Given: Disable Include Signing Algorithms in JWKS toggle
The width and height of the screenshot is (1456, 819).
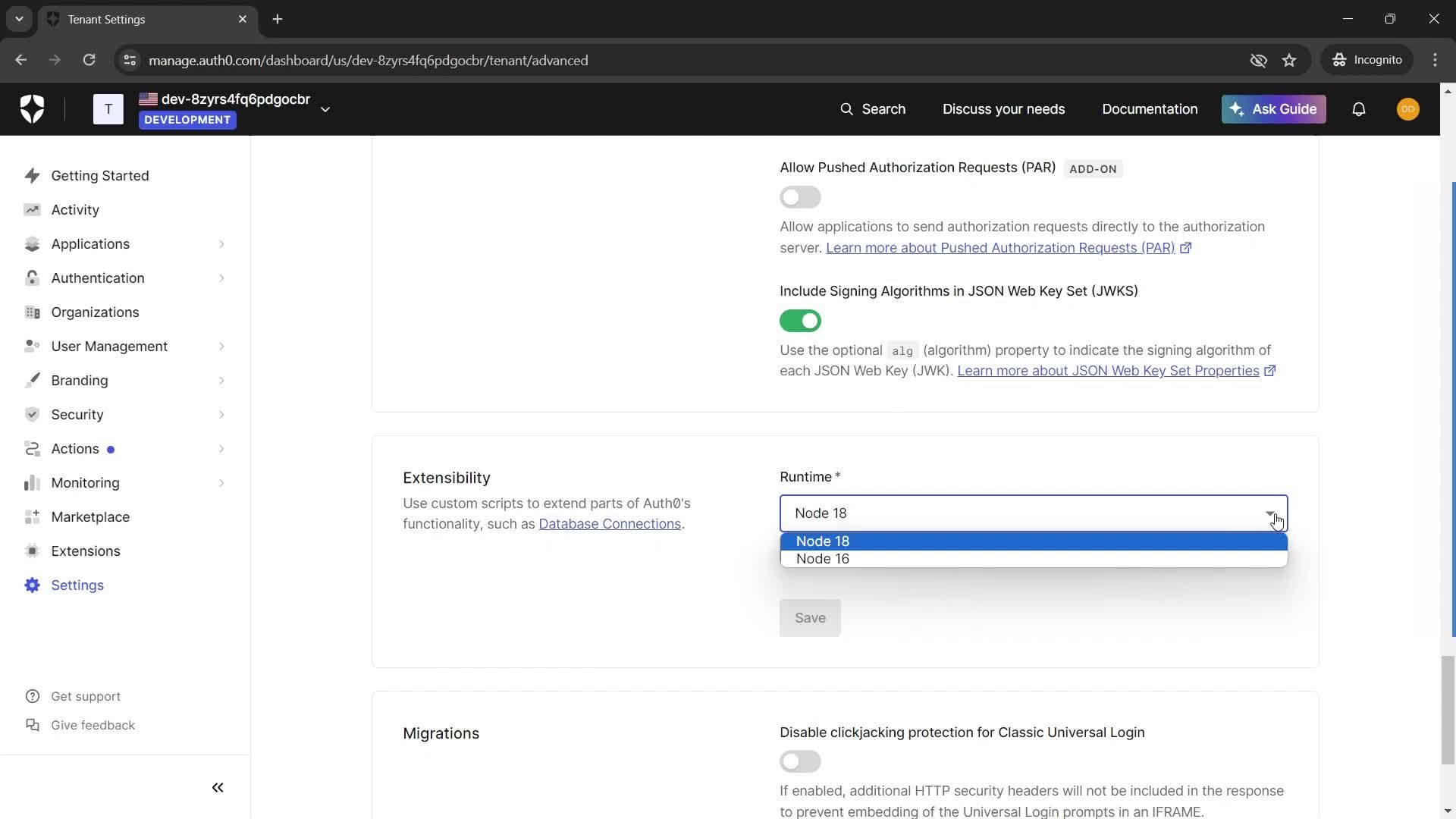Looking at the screenshot, I should point(800,321).
